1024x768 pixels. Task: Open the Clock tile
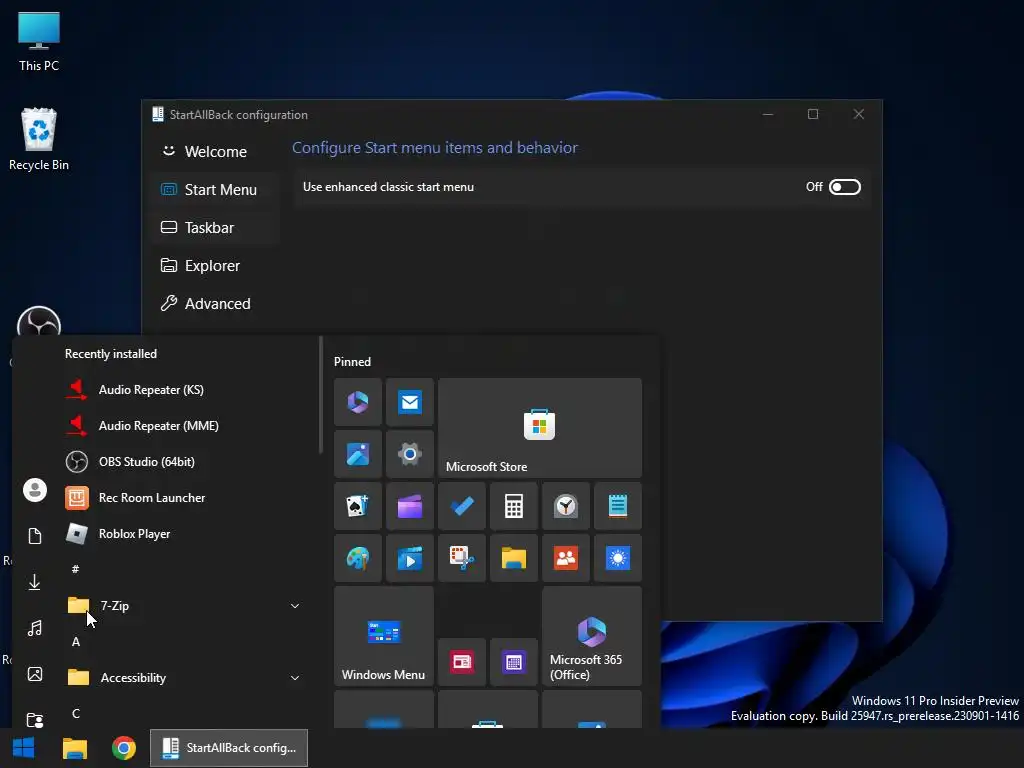566,506
